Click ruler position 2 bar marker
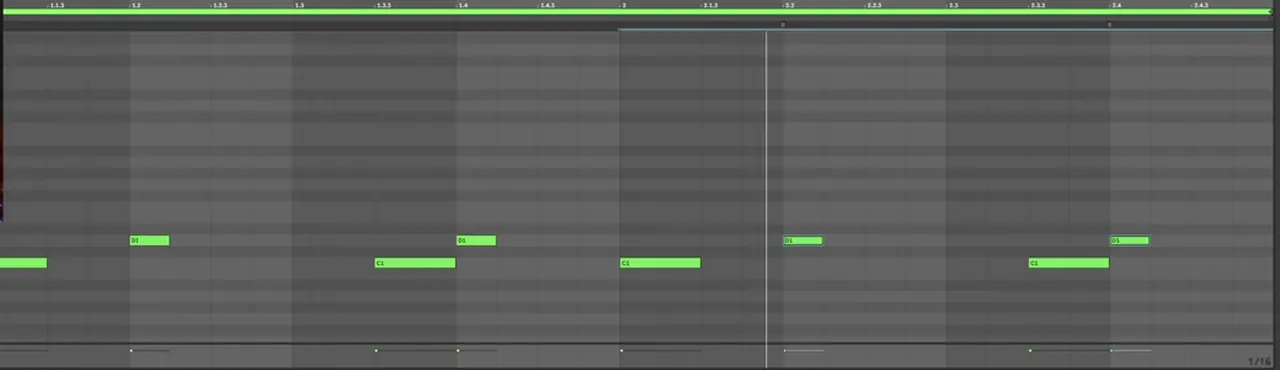The width and height of the screenshot is (1280, 370). point(623,5)
